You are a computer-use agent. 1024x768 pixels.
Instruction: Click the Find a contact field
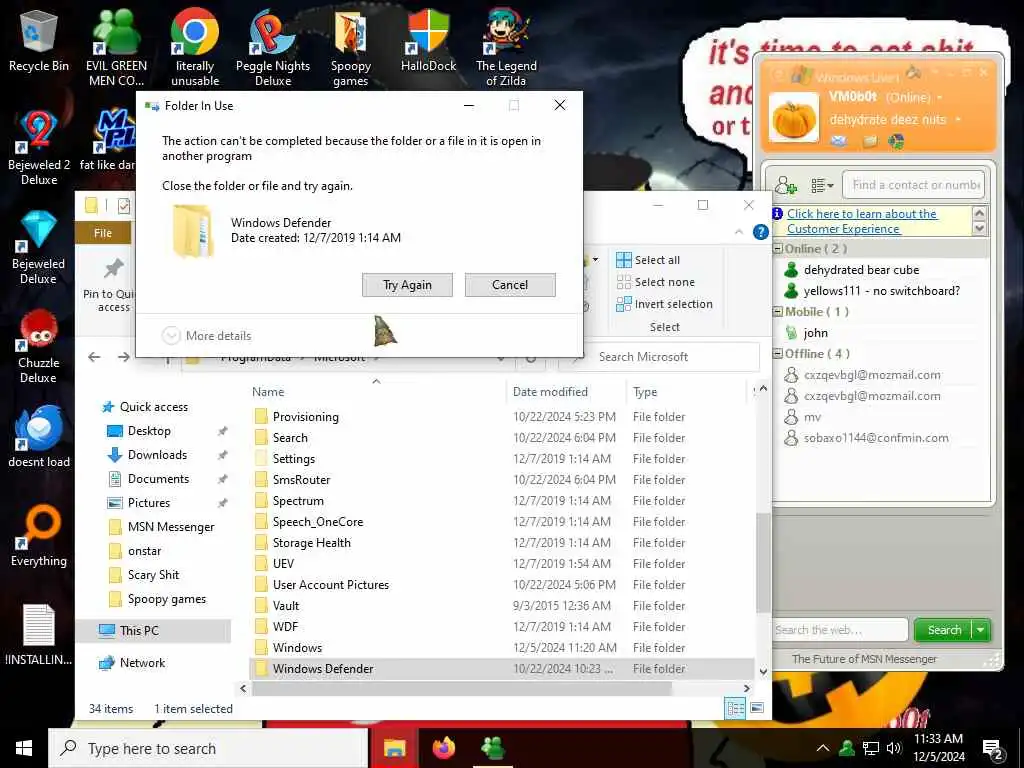pyautogui.click(x=914, y=185)
